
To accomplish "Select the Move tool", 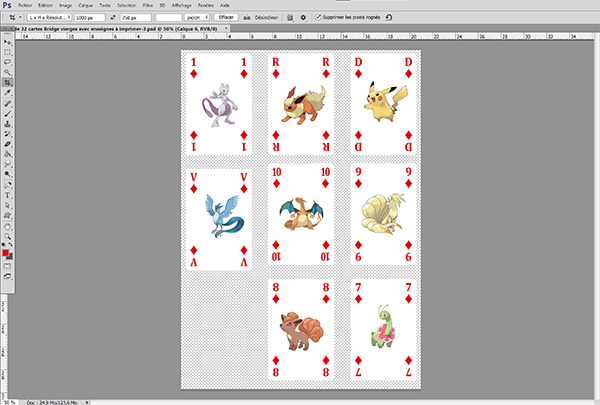I will pyautogui.click(x=7, y=42).
